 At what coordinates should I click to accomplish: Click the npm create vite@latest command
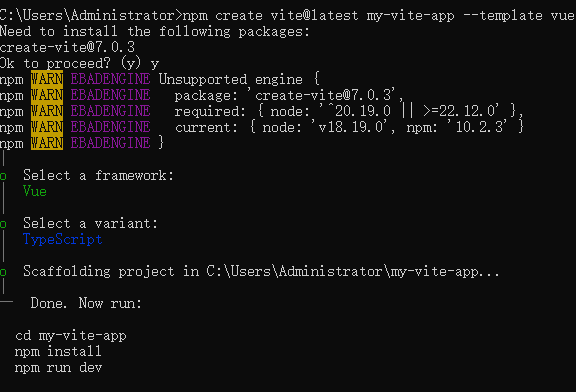378,15
